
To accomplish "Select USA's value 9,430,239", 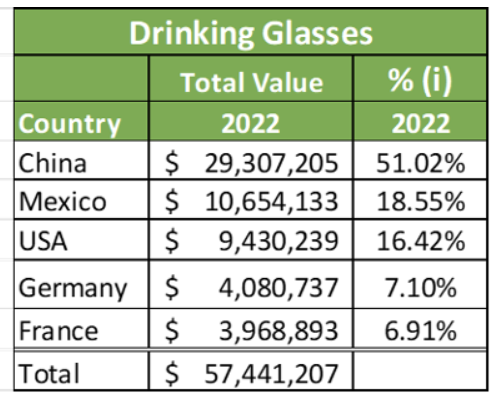I will (251, 239).
